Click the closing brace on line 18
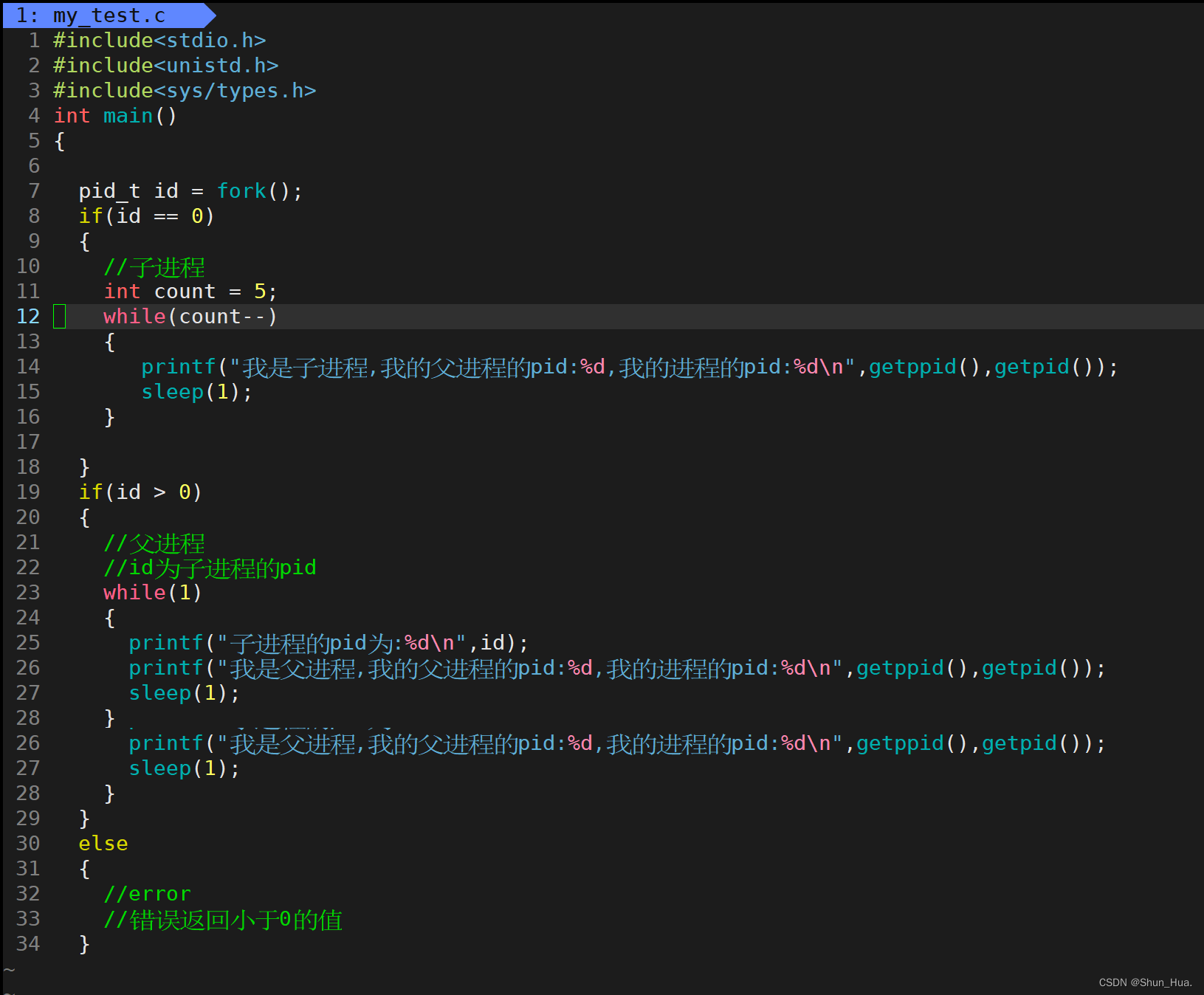 (84, 467)
